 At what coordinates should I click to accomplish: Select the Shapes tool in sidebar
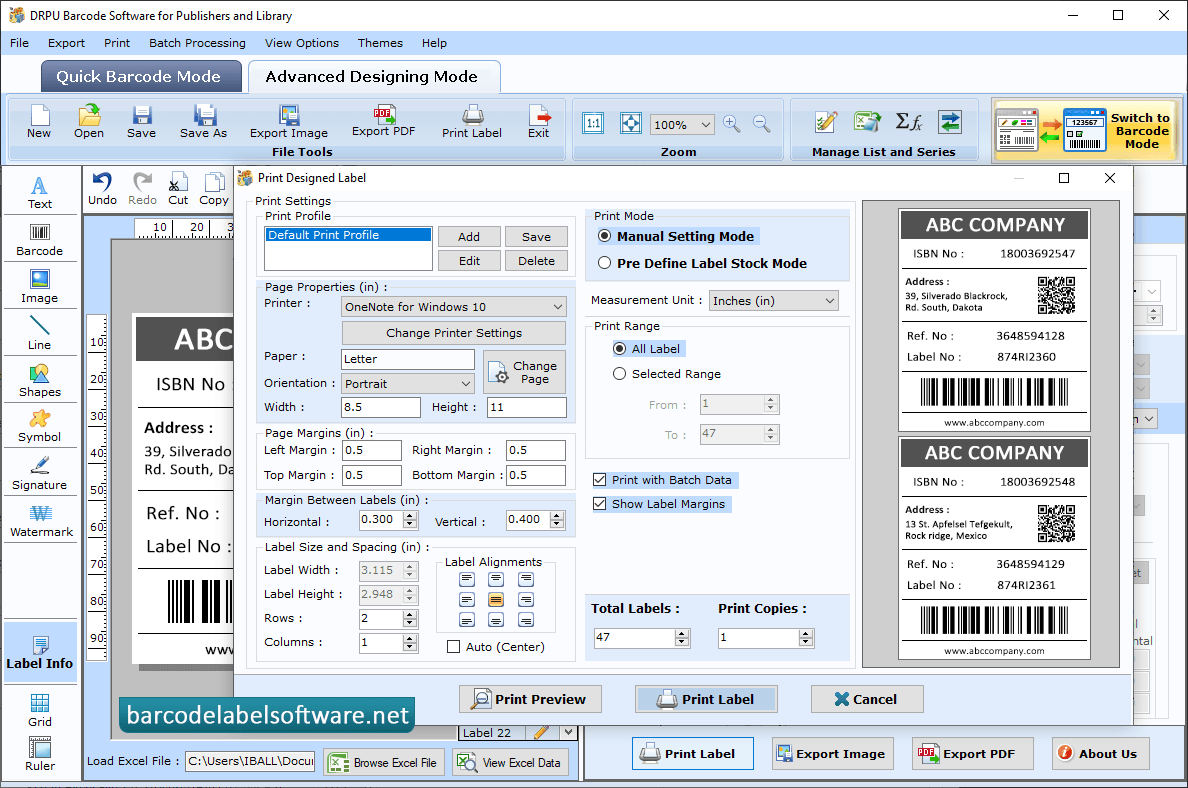coord(39,380)
